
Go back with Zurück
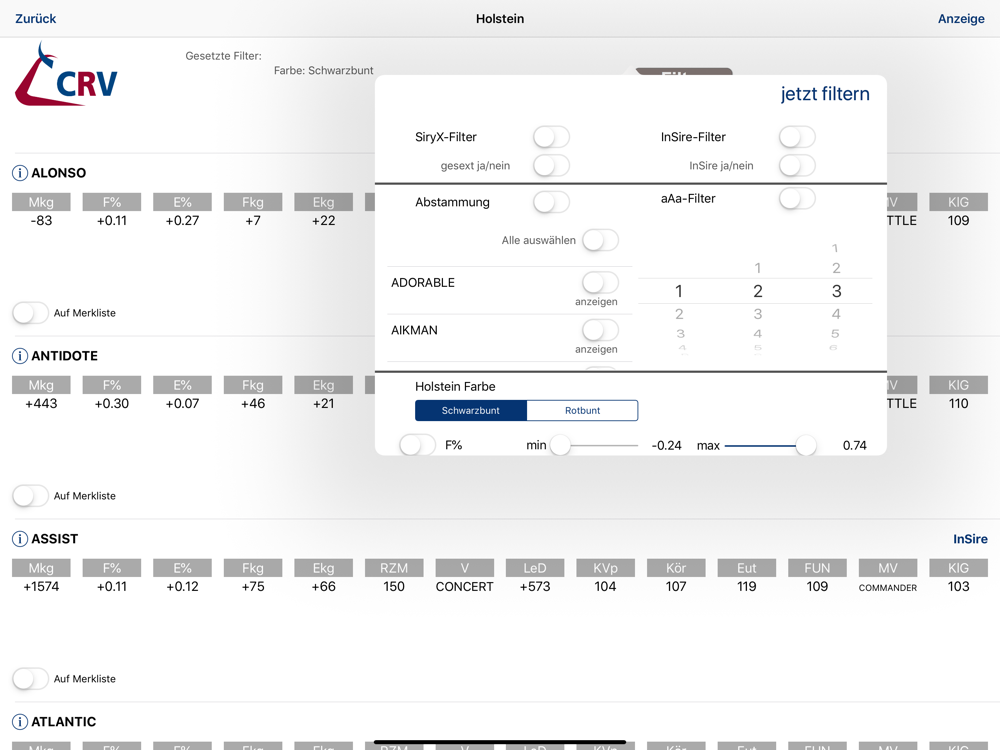tap(36, 19)
